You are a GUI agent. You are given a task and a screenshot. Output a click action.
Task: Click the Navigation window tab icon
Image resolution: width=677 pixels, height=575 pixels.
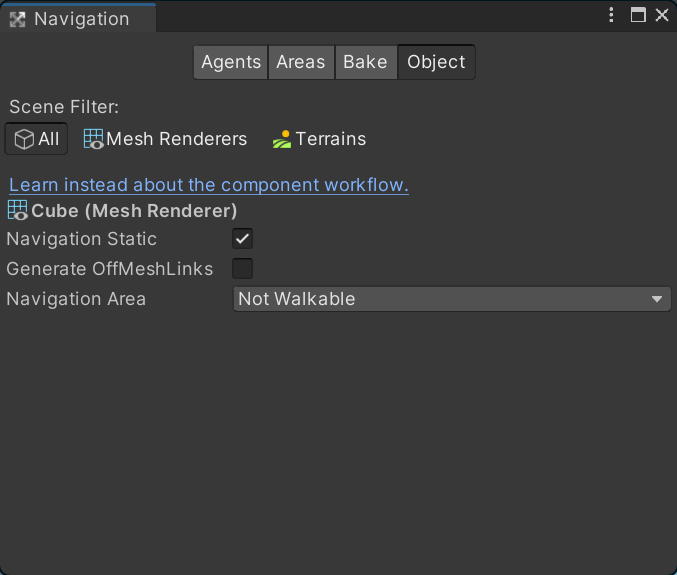coord(17,19)
